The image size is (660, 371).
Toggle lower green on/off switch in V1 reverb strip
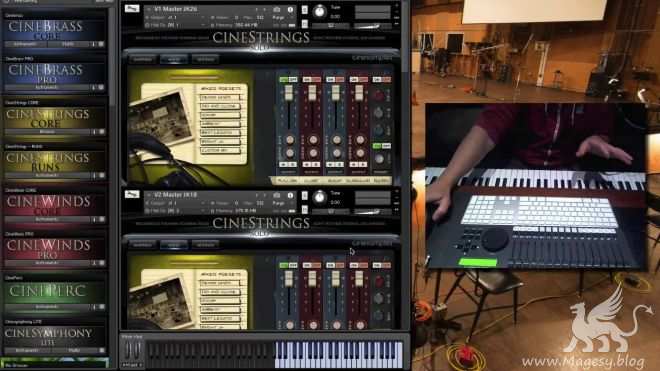pyautogui.click(x=382, y=146)
